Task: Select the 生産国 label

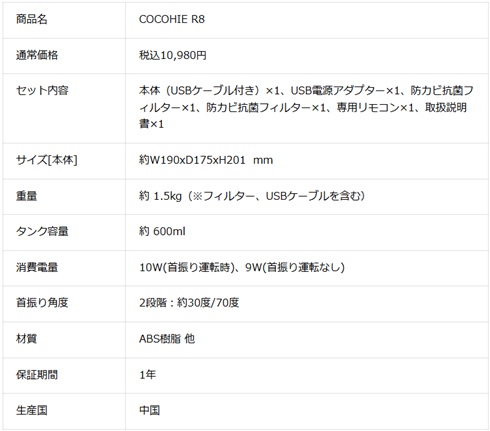Action: click(x=31, y=410)
